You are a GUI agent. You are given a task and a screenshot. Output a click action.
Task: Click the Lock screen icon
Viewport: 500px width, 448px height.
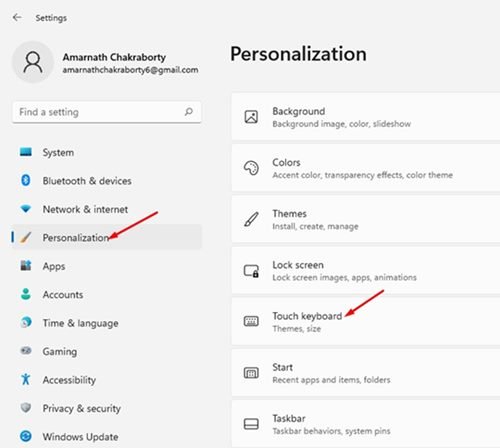click(x=251, y=271)
